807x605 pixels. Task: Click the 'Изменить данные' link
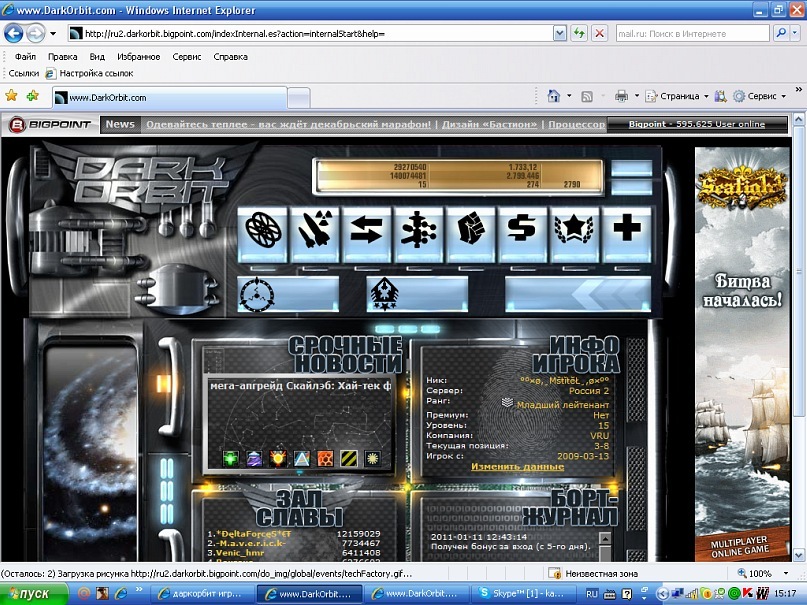coord(517,467)
